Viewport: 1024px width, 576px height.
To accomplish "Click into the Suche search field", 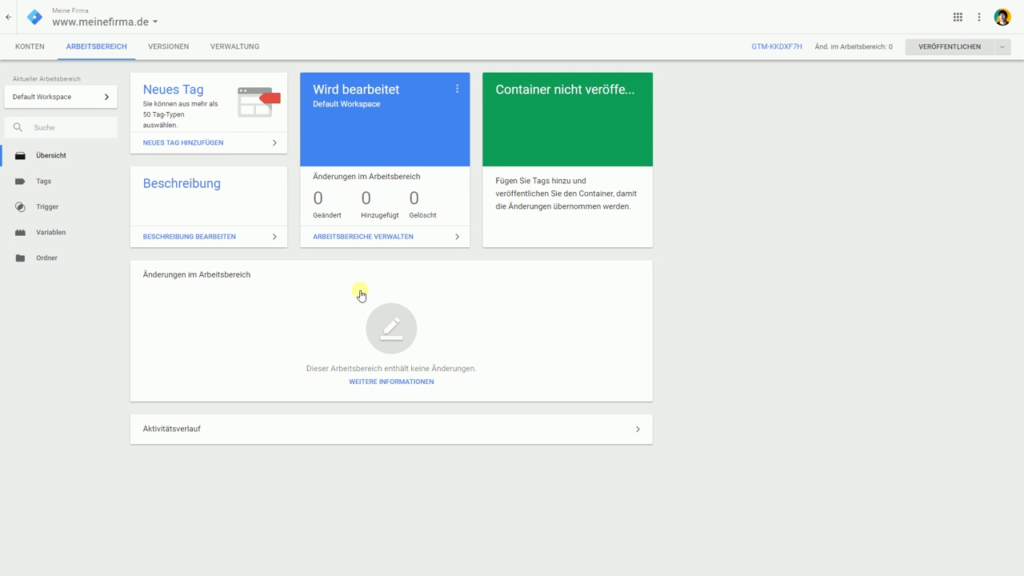I will point(61,127).
